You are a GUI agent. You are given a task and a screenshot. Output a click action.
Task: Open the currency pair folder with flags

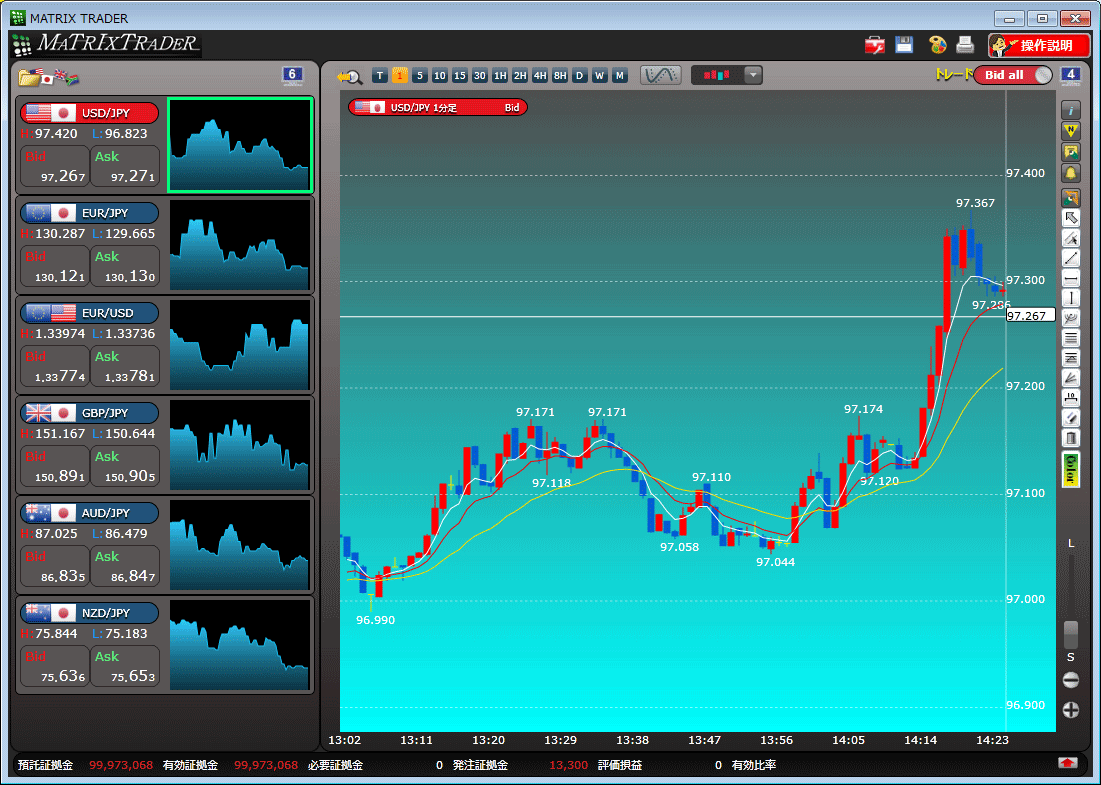click(48, 77)
